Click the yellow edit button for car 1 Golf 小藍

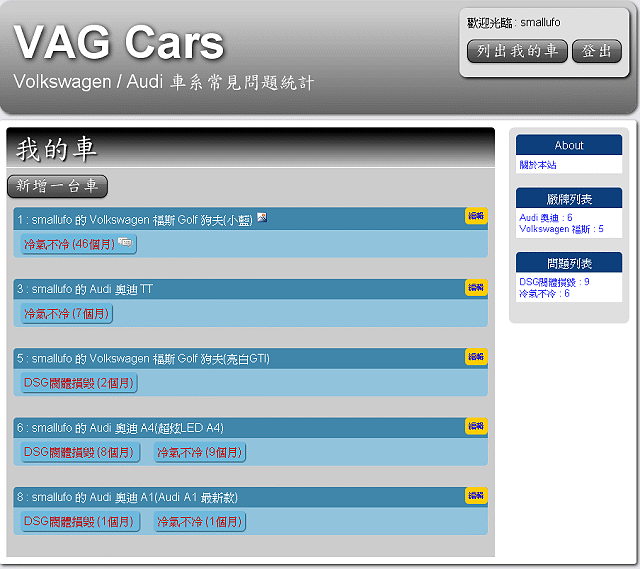pos(476,216)
